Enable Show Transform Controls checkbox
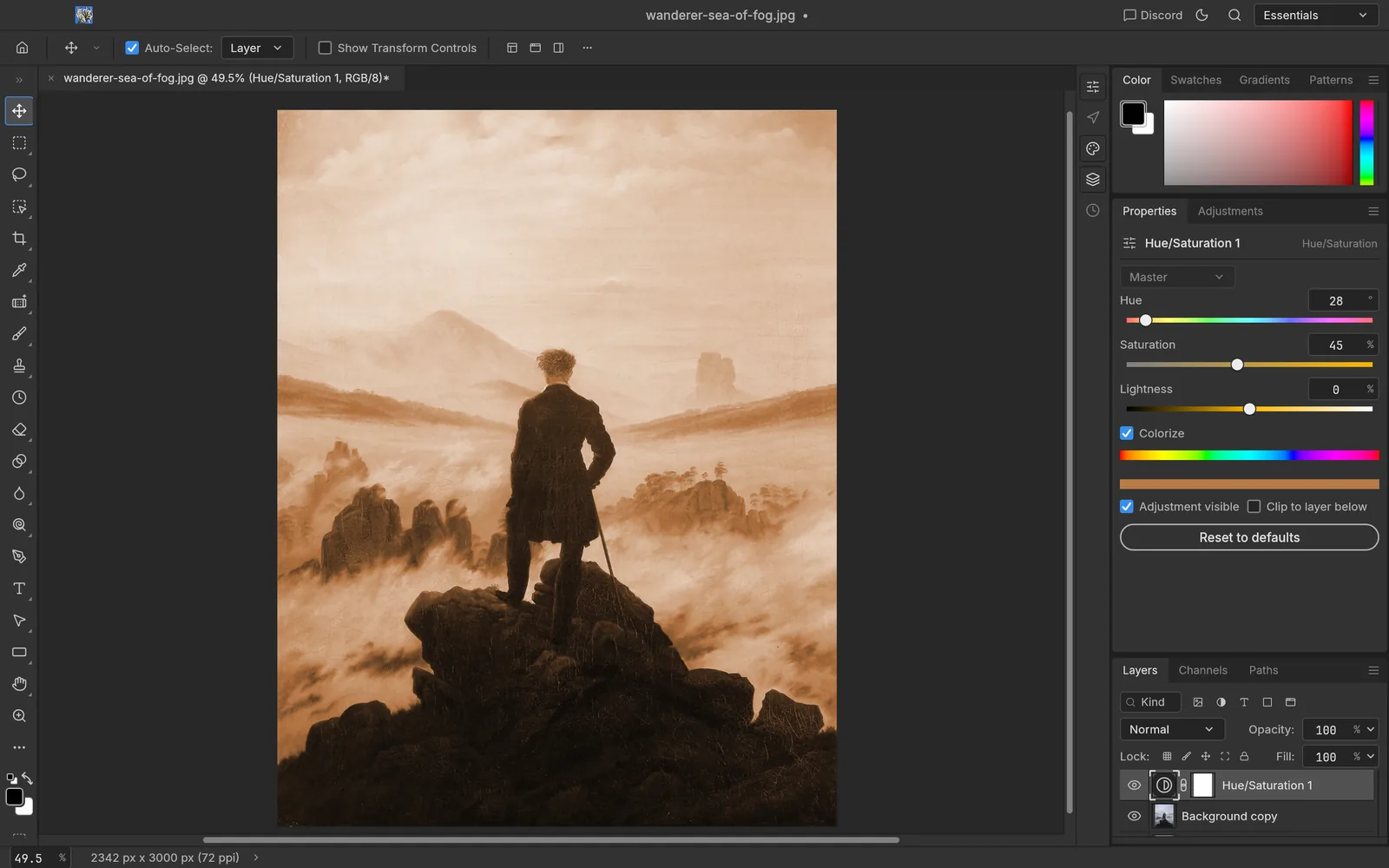This screenshot has width=1389, height=868. 325,48
